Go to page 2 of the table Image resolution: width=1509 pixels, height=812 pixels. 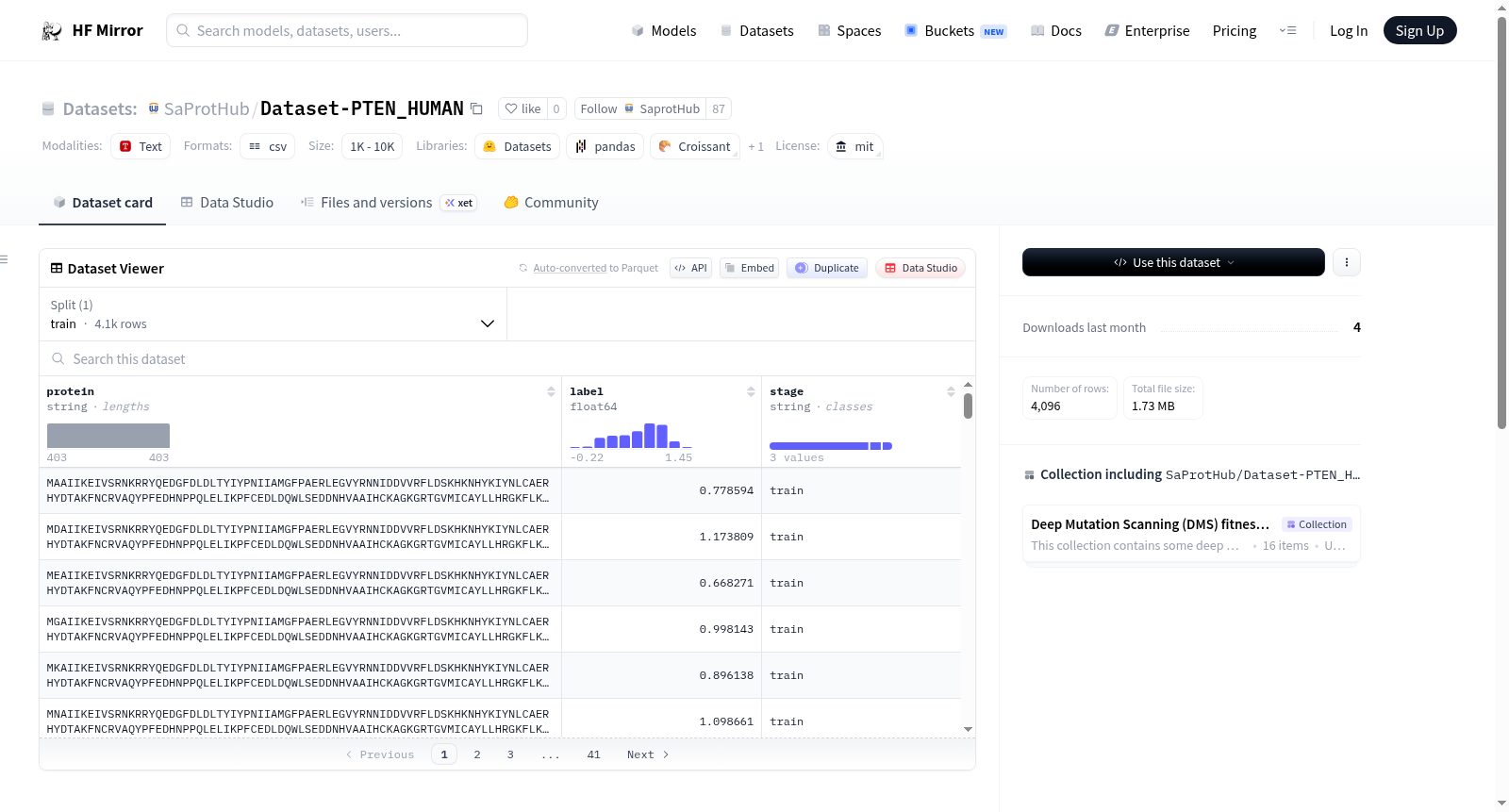pos(477,754)
